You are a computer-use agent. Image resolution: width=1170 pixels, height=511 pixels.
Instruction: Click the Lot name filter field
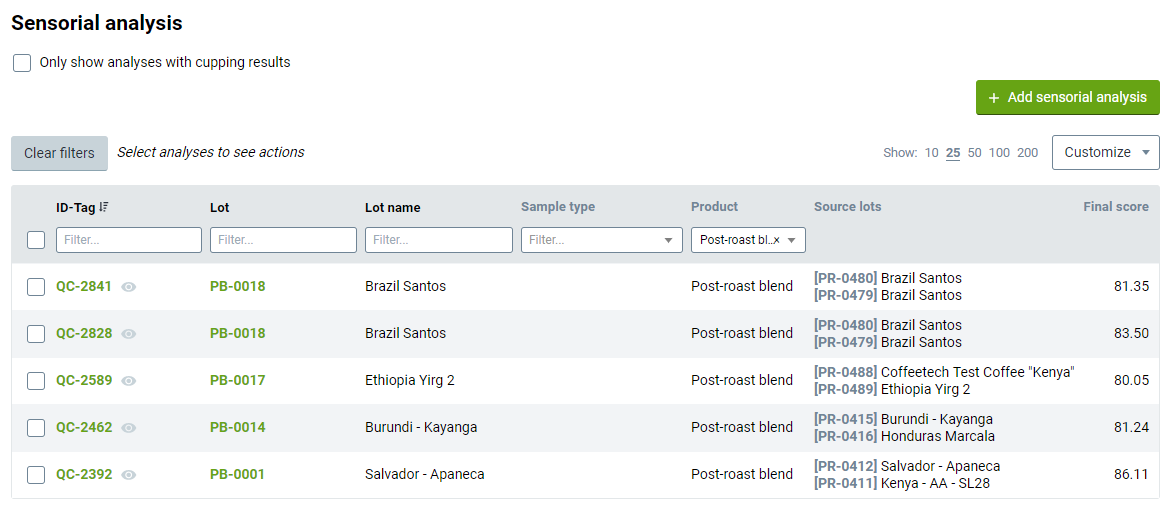(439, 240)
